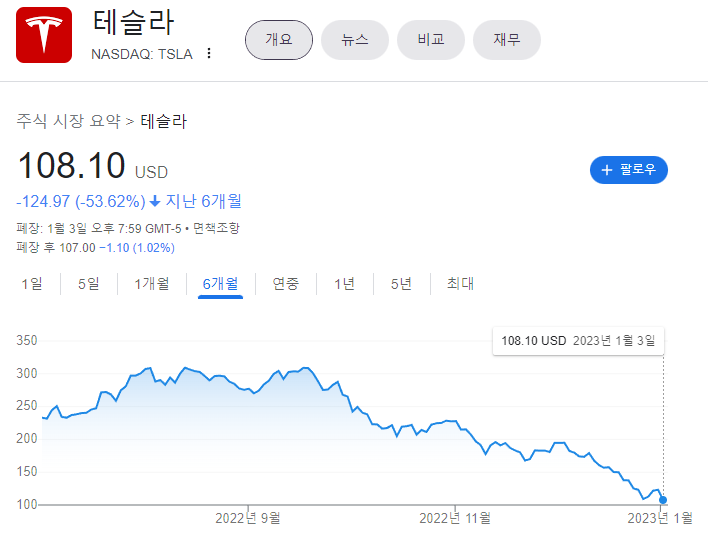Image resolution: width=708 pixels, height=539 pixels.
Task: Choose the 1개월 chart range
Action: click(x=152, y=284)
